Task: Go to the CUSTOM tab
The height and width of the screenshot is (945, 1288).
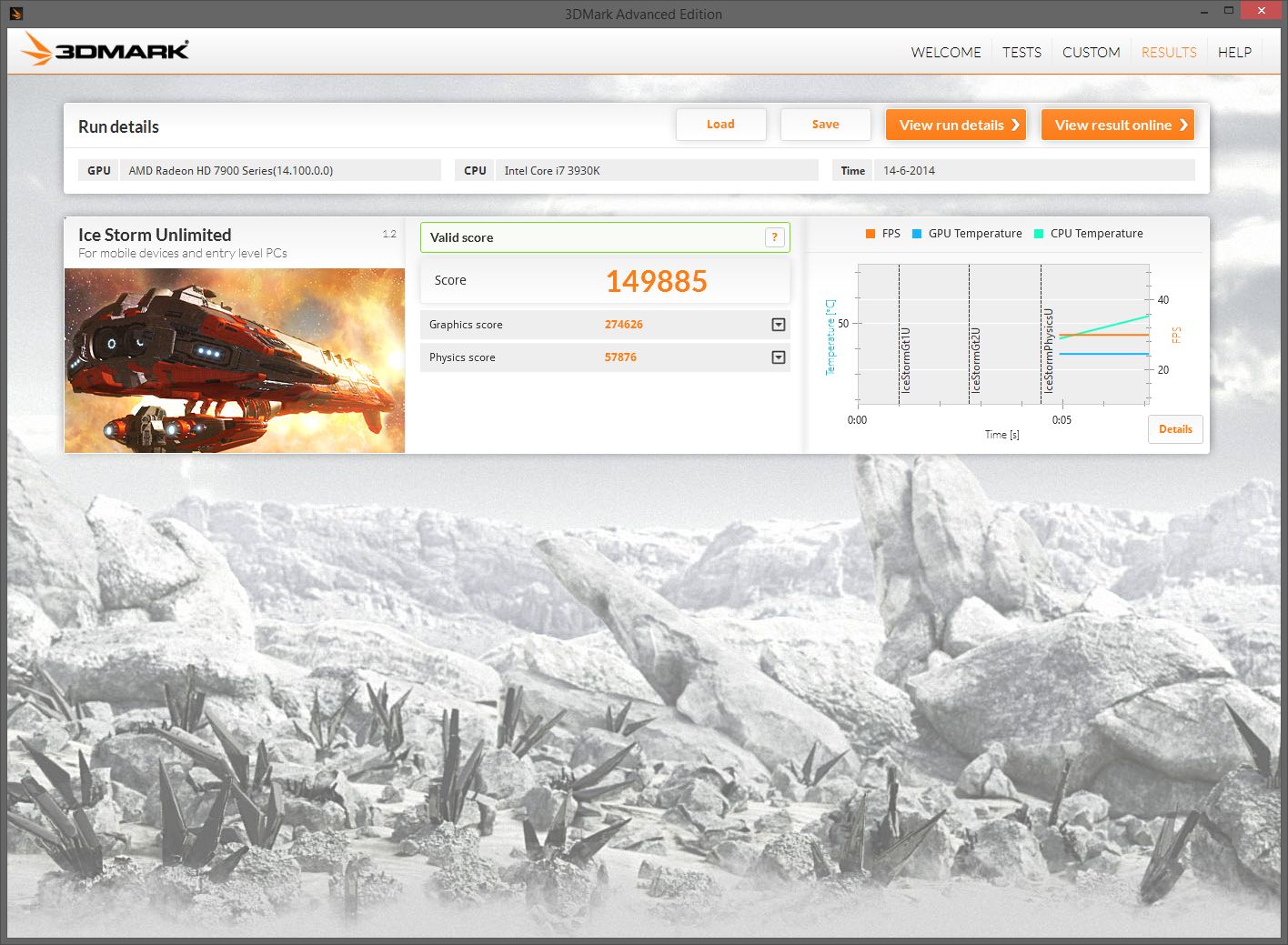Action: 1091,53
